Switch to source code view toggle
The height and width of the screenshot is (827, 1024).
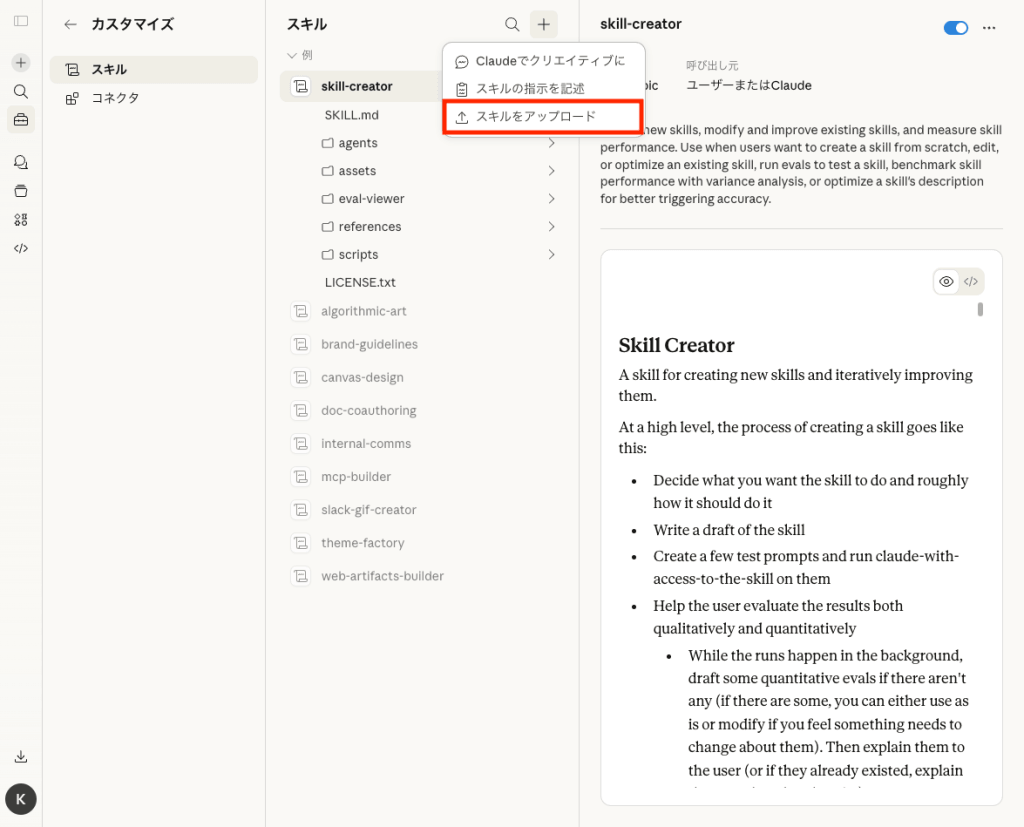tap(971, 282)
